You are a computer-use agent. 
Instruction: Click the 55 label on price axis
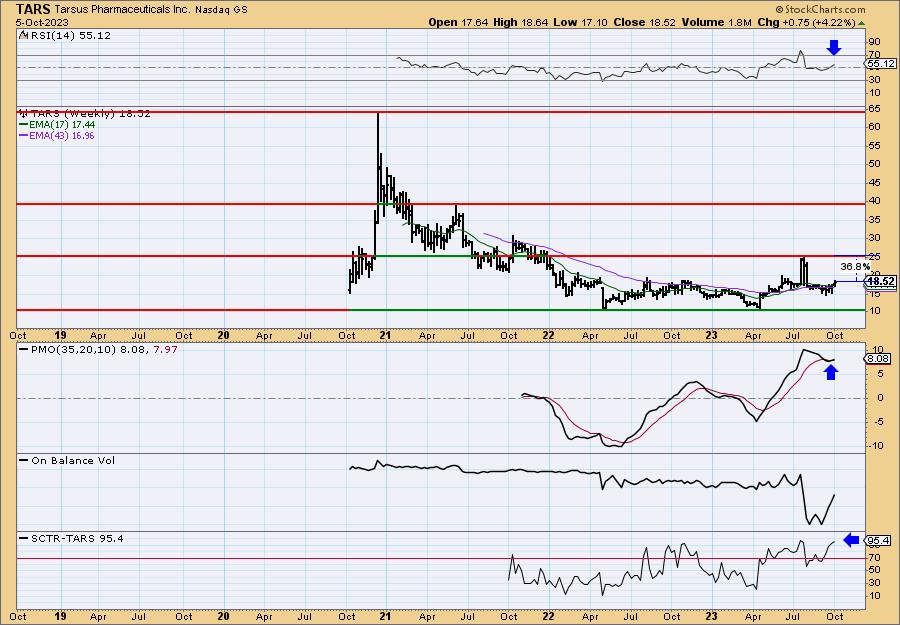pyautogui.click(x=875, y=145)
